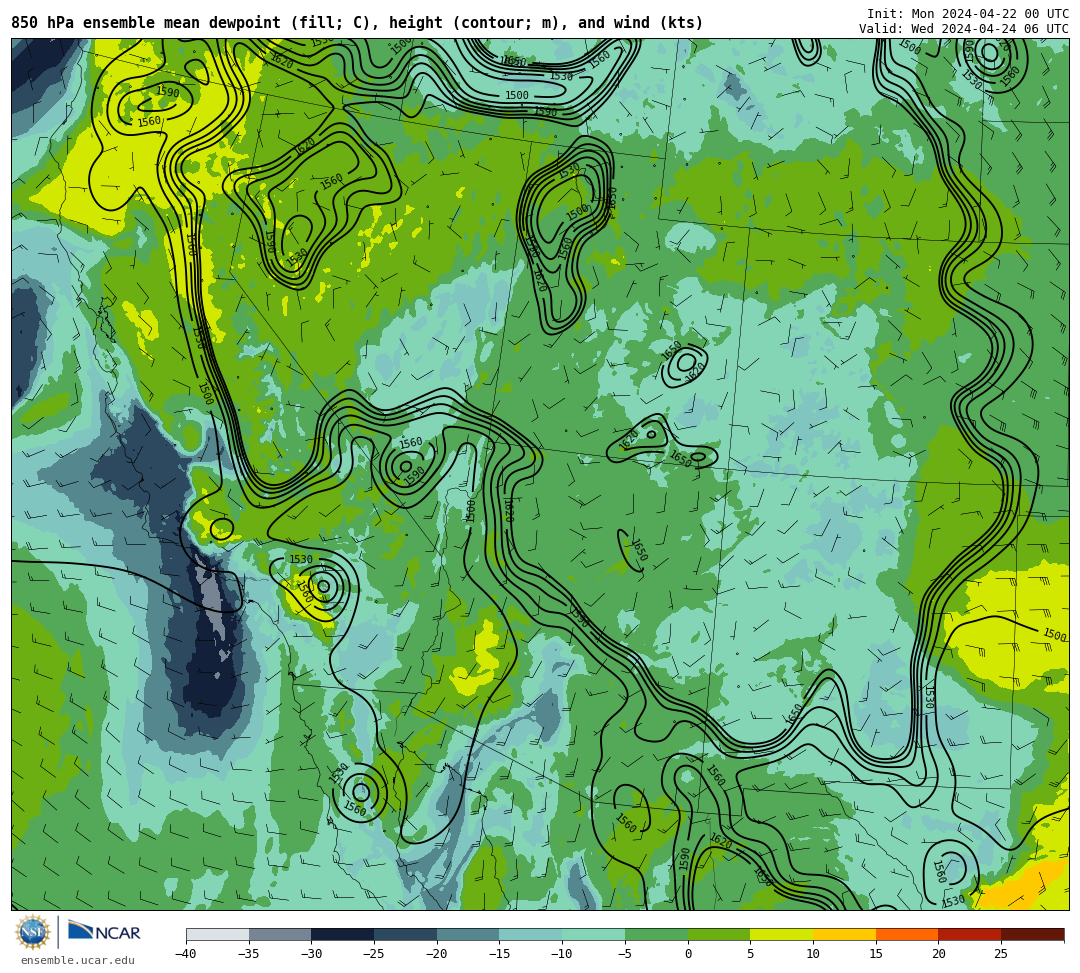Pick the -25 to -20 dark blue colorbar swatch
The height and width of the screenshot is (973, 1080).
click(x=406, y=934)
